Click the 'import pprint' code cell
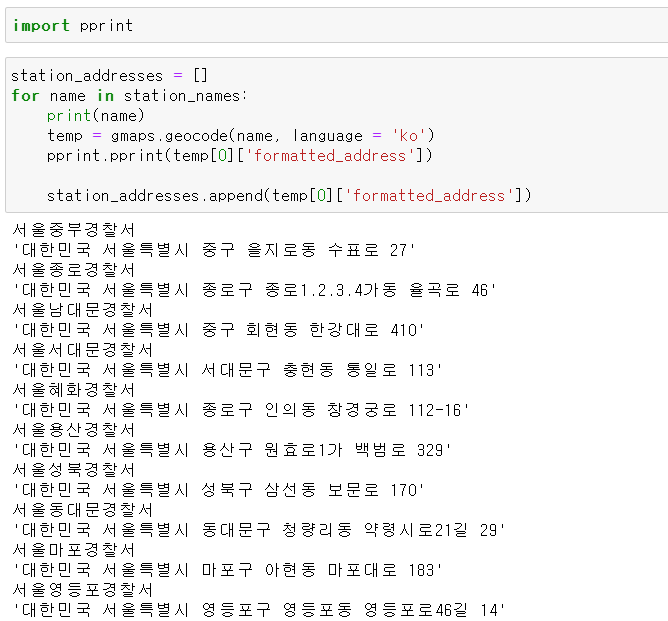 point(337,25)
